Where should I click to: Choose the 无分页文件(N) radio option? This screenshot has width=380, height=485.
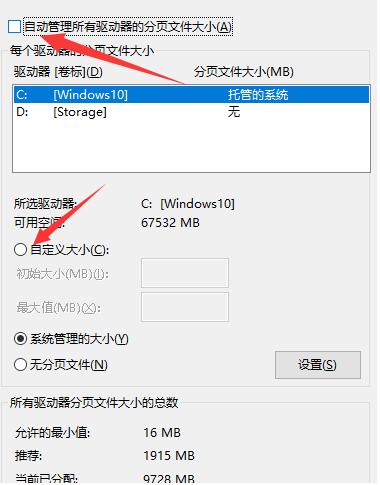[20, 364]
